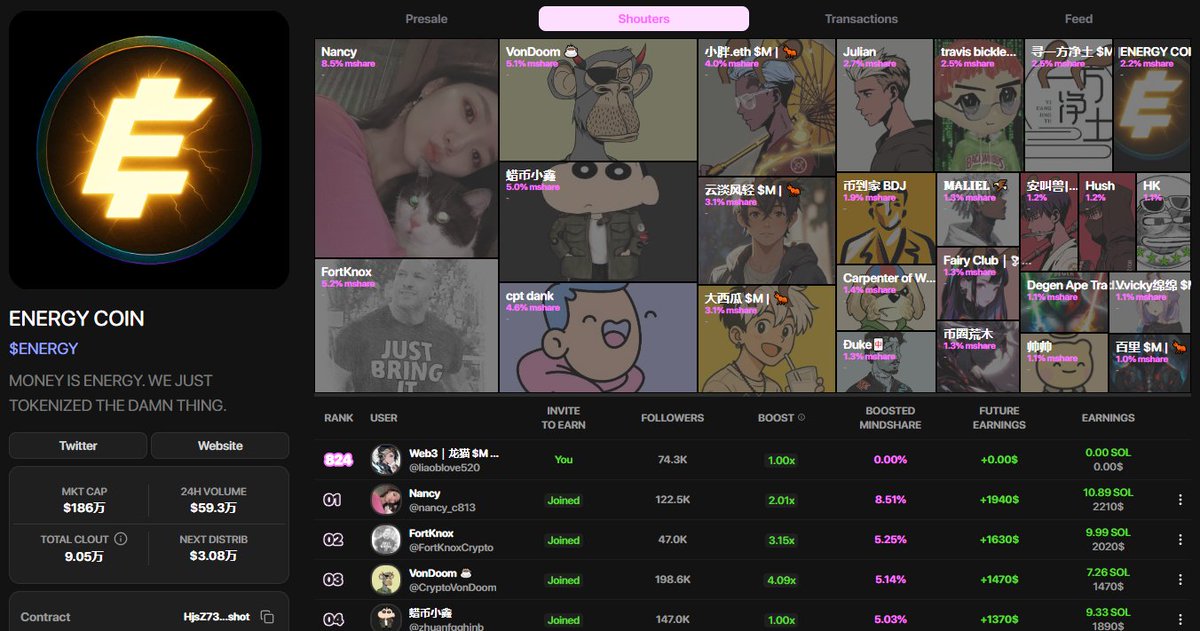The image size is (1200, 631).
Task: Select VonDoom's ape tile in the treemap
Action: 598,100
